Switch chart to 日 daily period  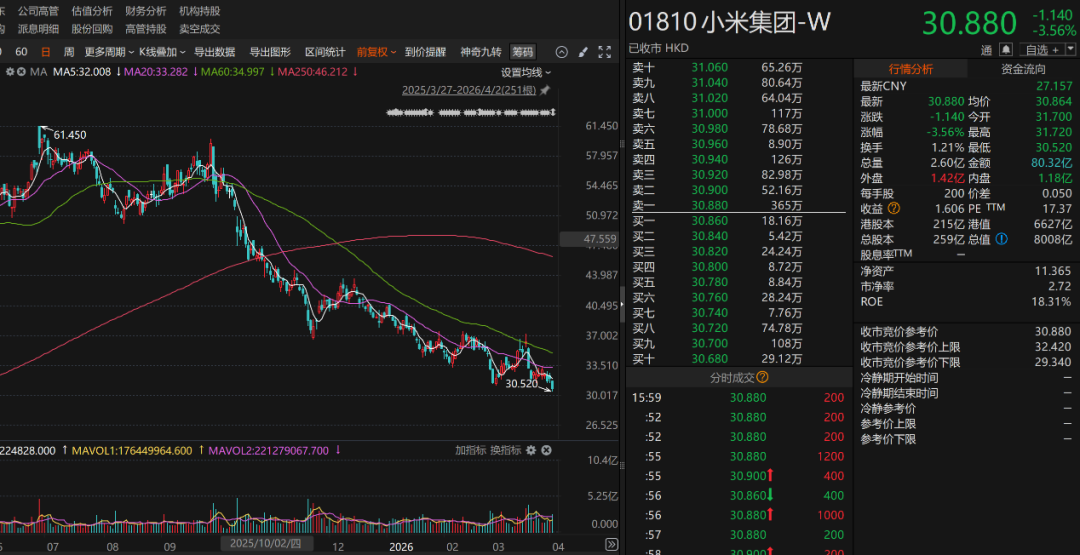tap(45, 52)
